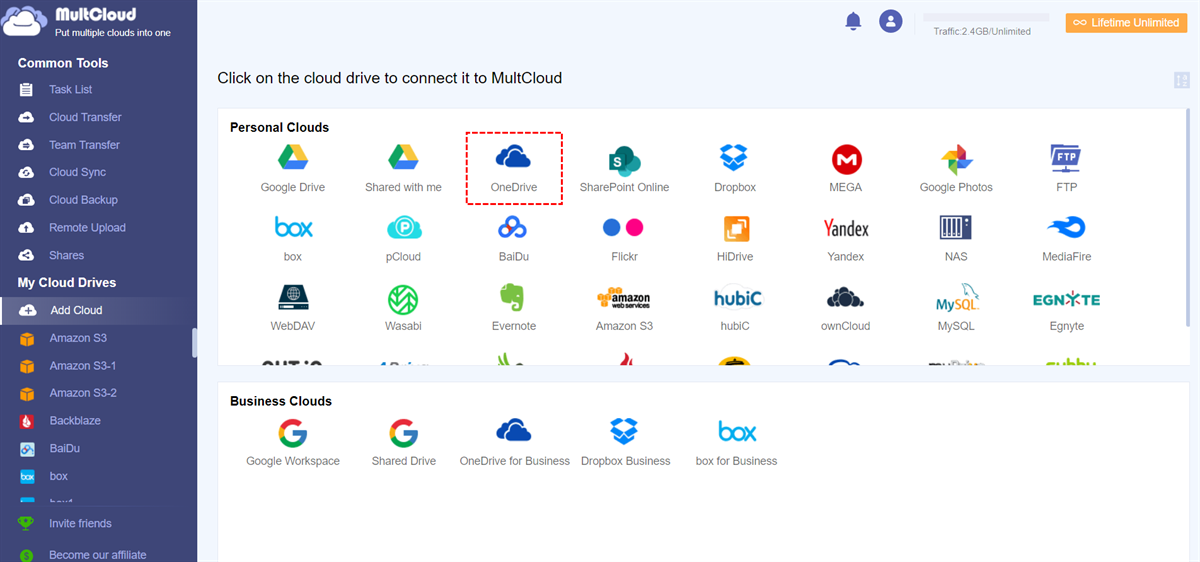
Task: Click the sidebar scrollbar handle
Action: point(194,342)
